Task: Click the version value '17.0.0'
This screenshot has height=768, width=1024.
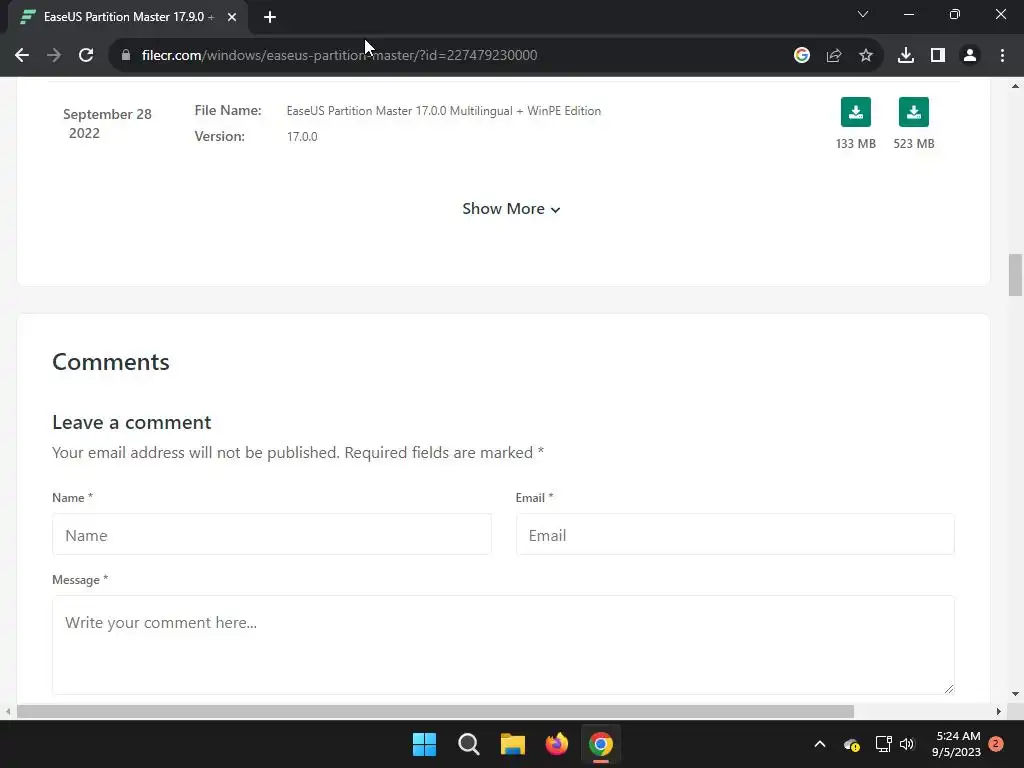Action: (302, 136)
